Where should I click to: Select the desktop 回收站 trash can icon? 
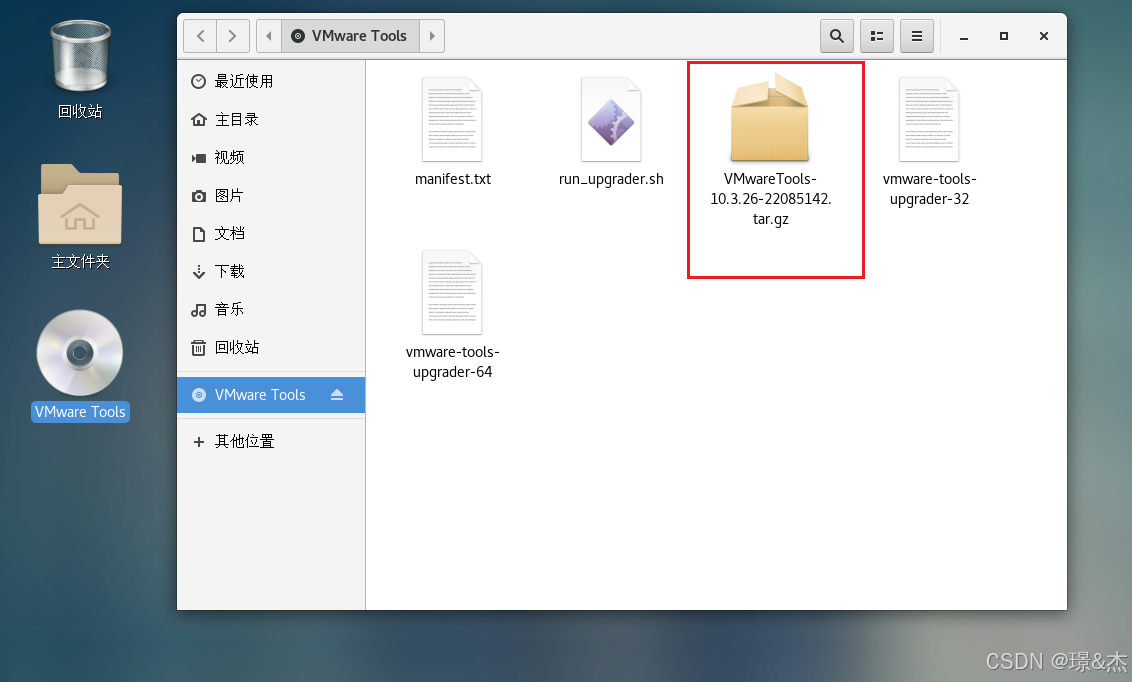click(80, 56)
